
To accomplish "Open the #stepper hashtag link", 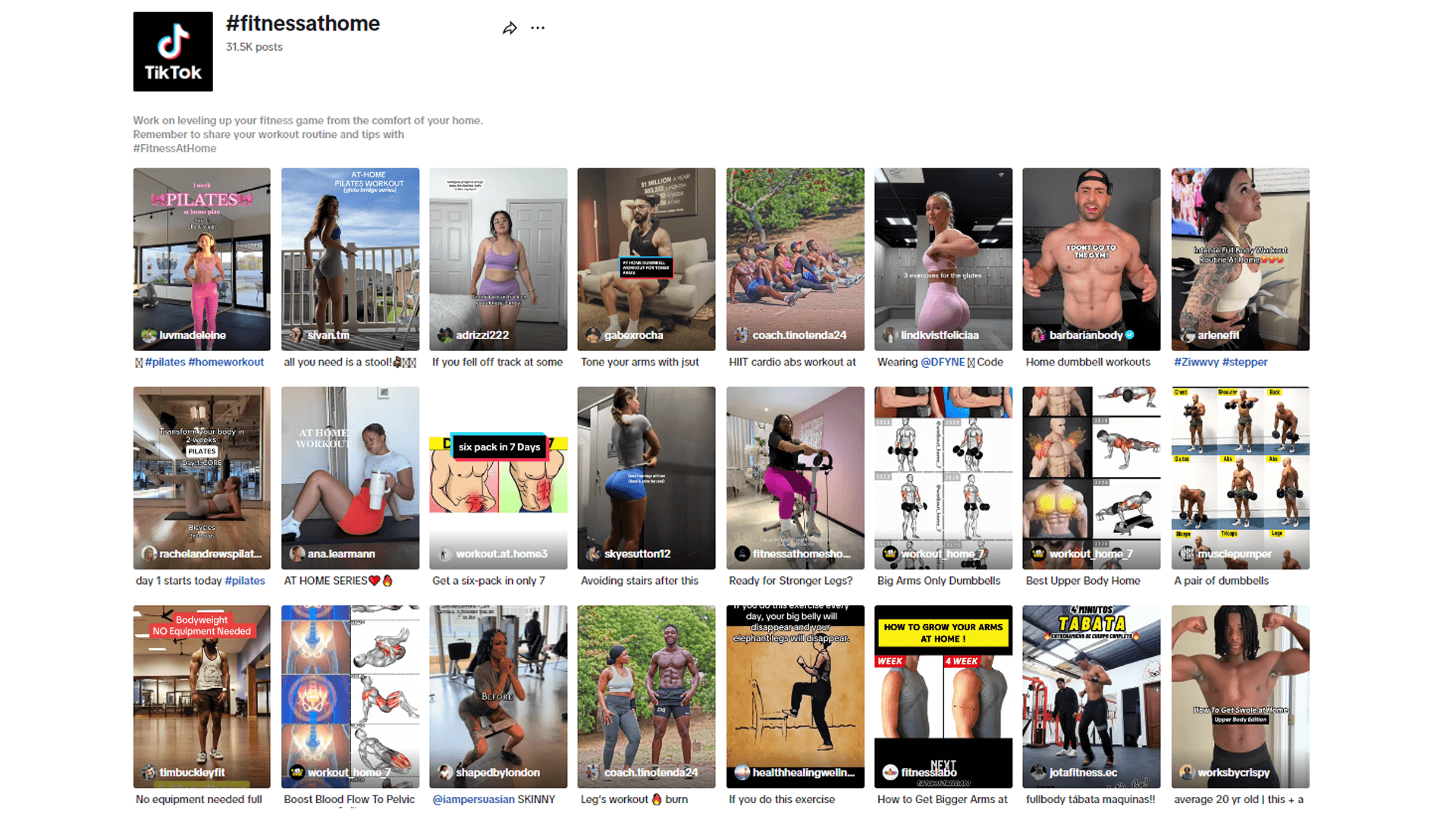I will 1244,362.
